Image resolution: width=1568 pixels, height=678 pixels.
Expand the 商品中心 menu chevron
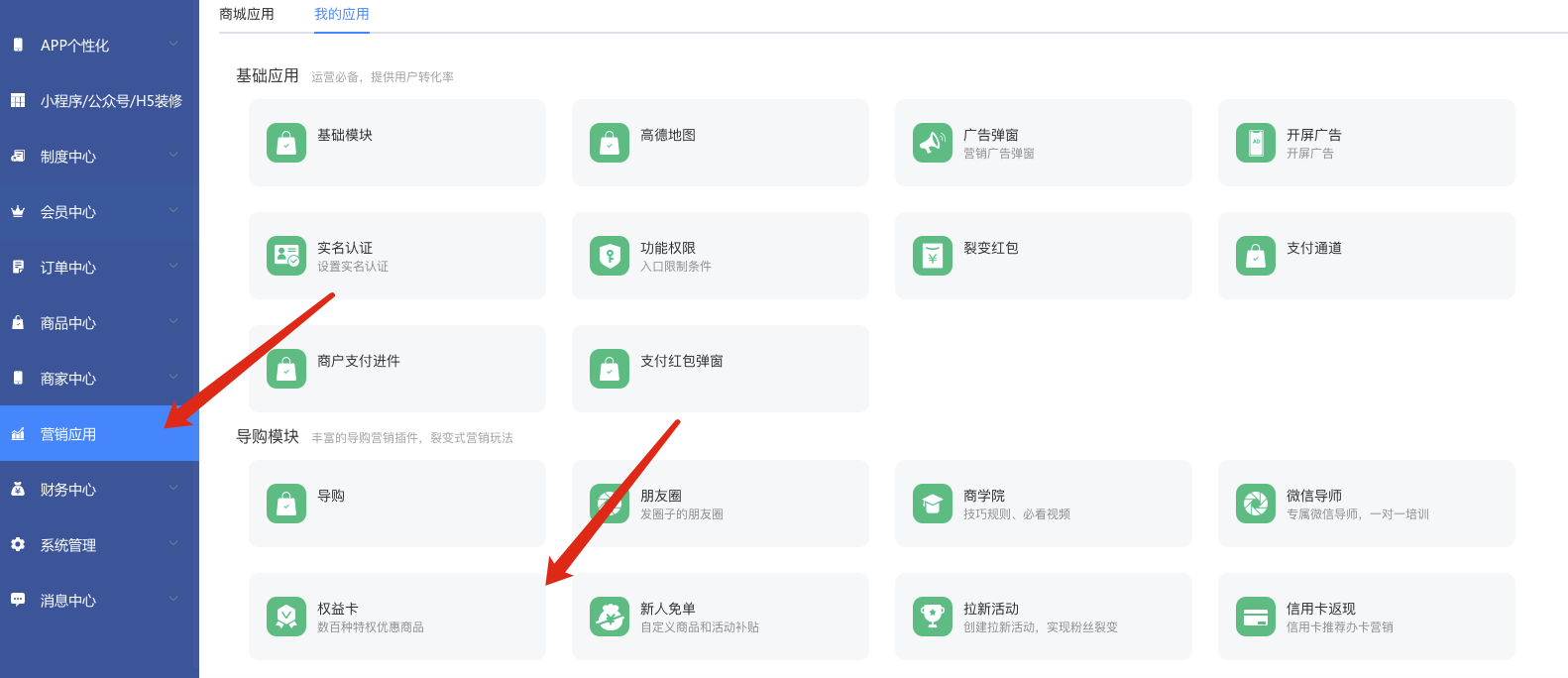(x=173, y=321)
